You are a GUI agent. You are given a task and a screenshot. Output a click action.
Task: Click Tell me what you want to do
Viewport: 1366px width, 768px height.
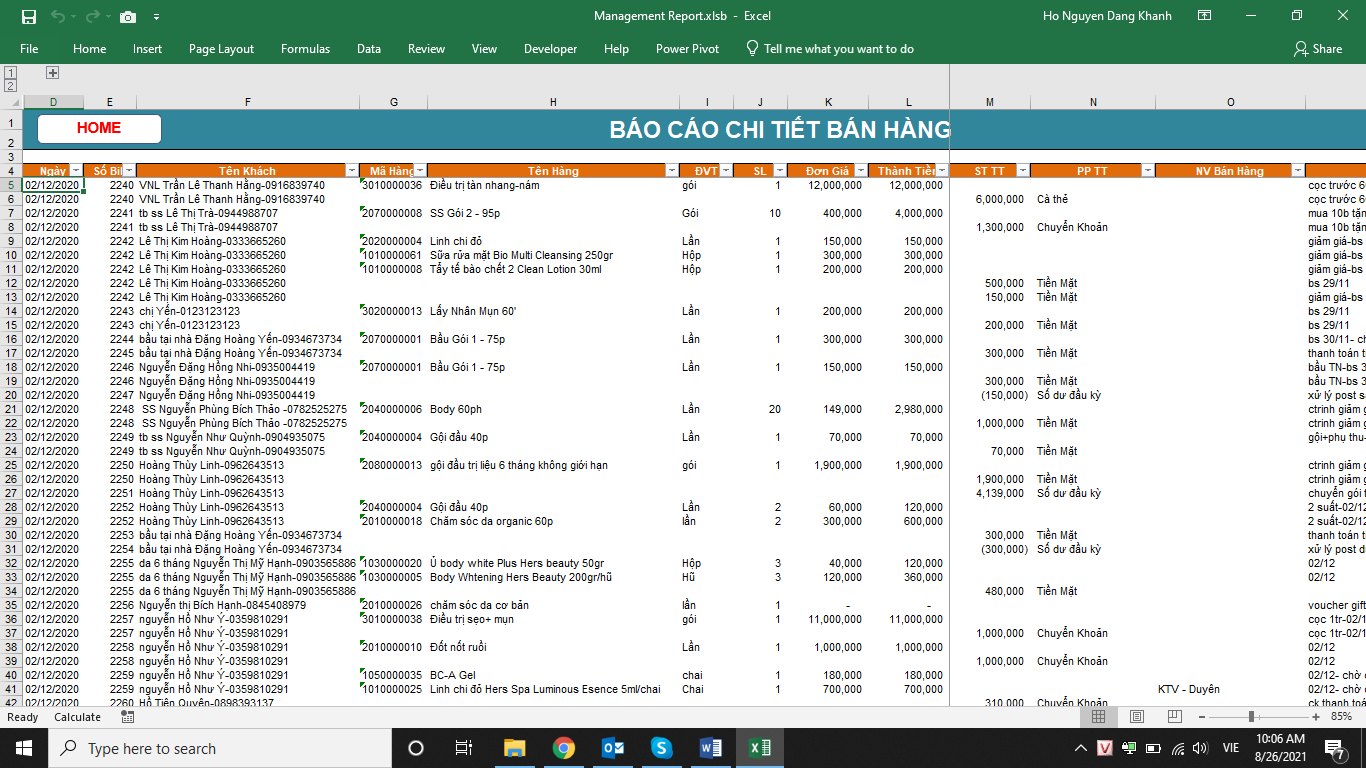point(830,49)
